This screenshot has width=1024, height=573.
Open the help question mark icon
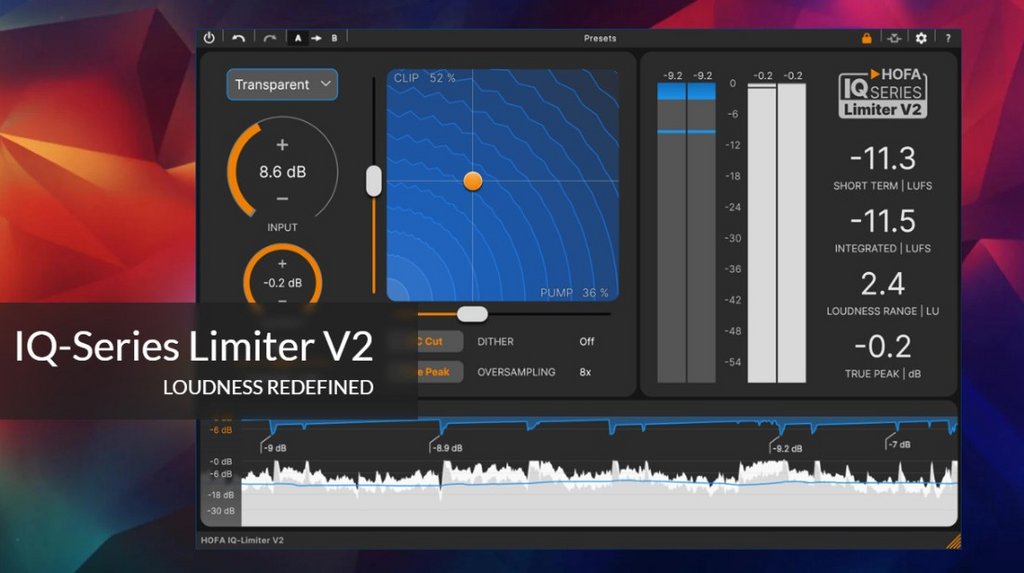click(x=948, y=39)
